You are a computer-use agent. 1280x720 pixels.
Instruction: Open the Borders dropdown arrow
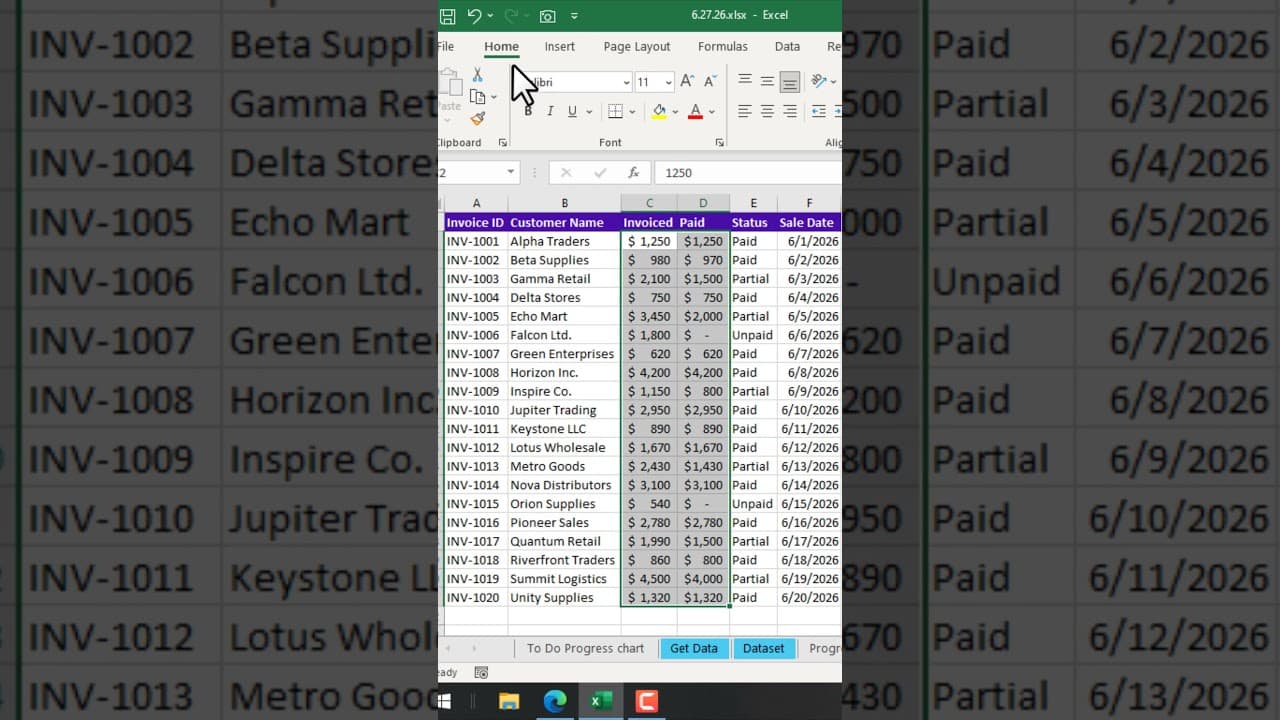pyautogui.click(x=633, y=111)
